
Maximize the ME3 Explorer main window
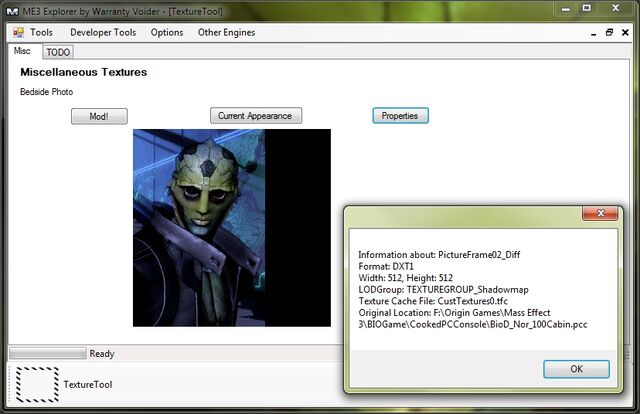pyautogui.click(x=587, y=8)
